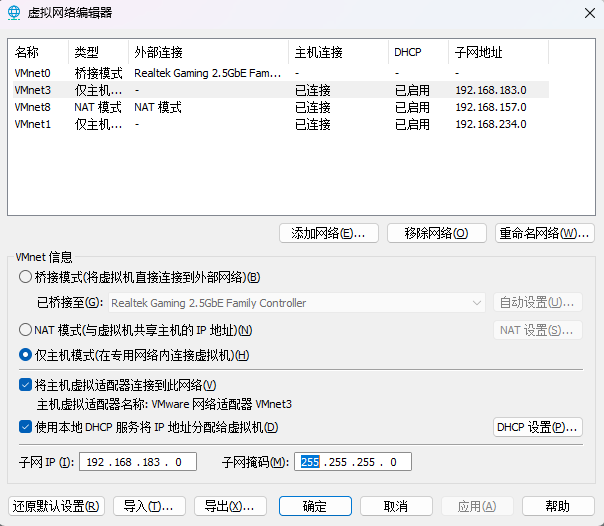The image size is (604, 526).
Task: Open 帮助 button
Action: point(558,506)
